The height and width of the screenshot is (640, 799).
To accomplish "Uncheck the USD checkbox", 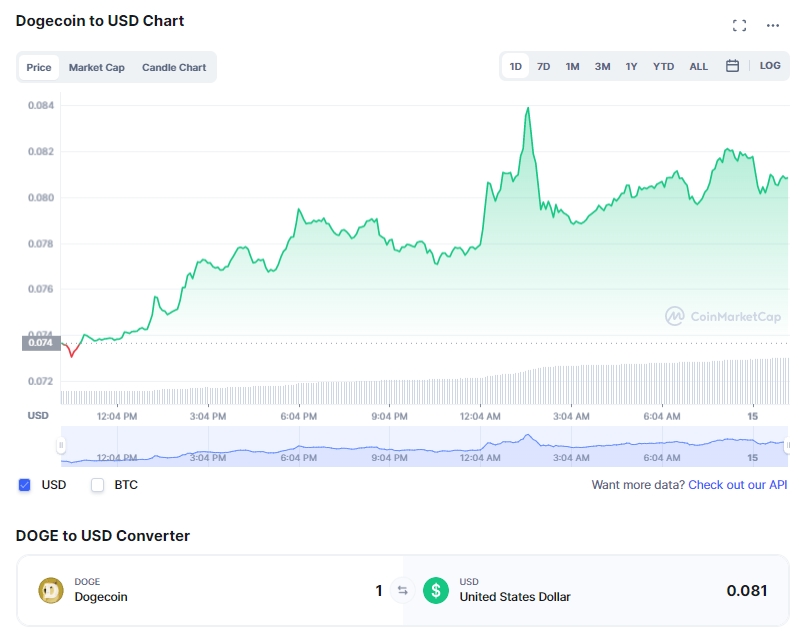I will [24, 485].
